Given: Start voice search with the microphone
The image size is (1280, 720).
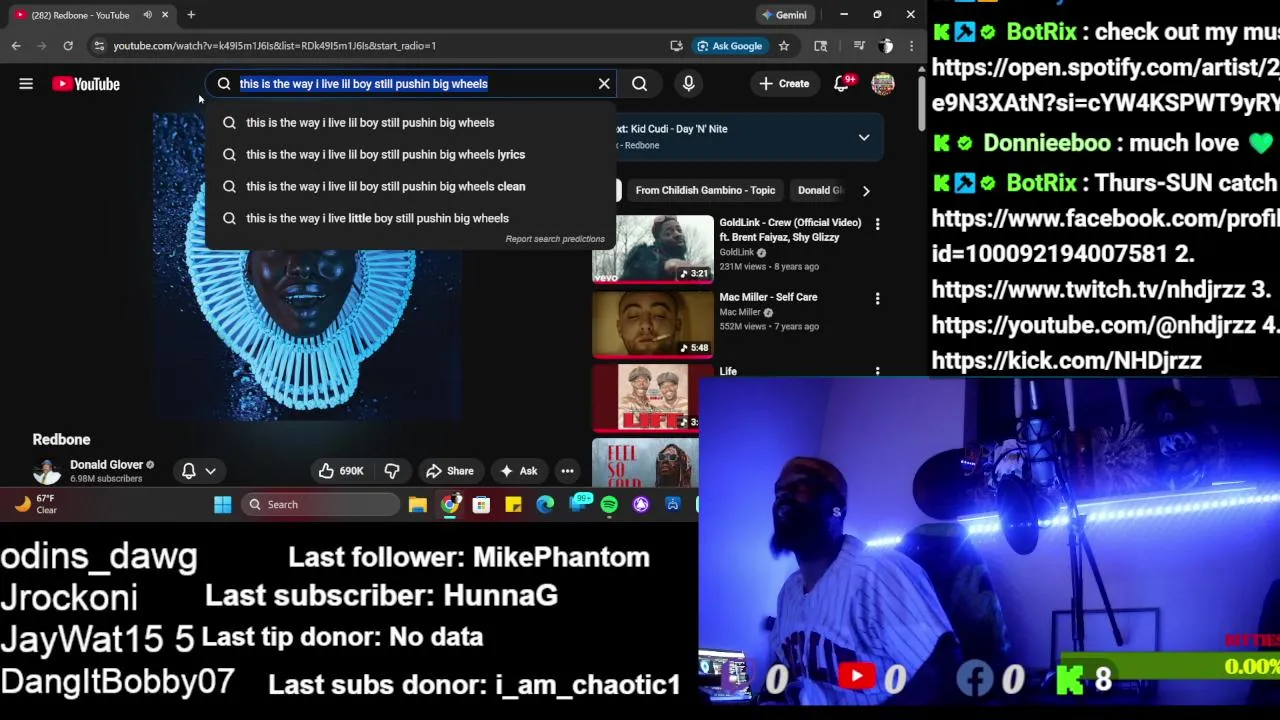Looking at the screenshot, I should (x=688, y=84).
